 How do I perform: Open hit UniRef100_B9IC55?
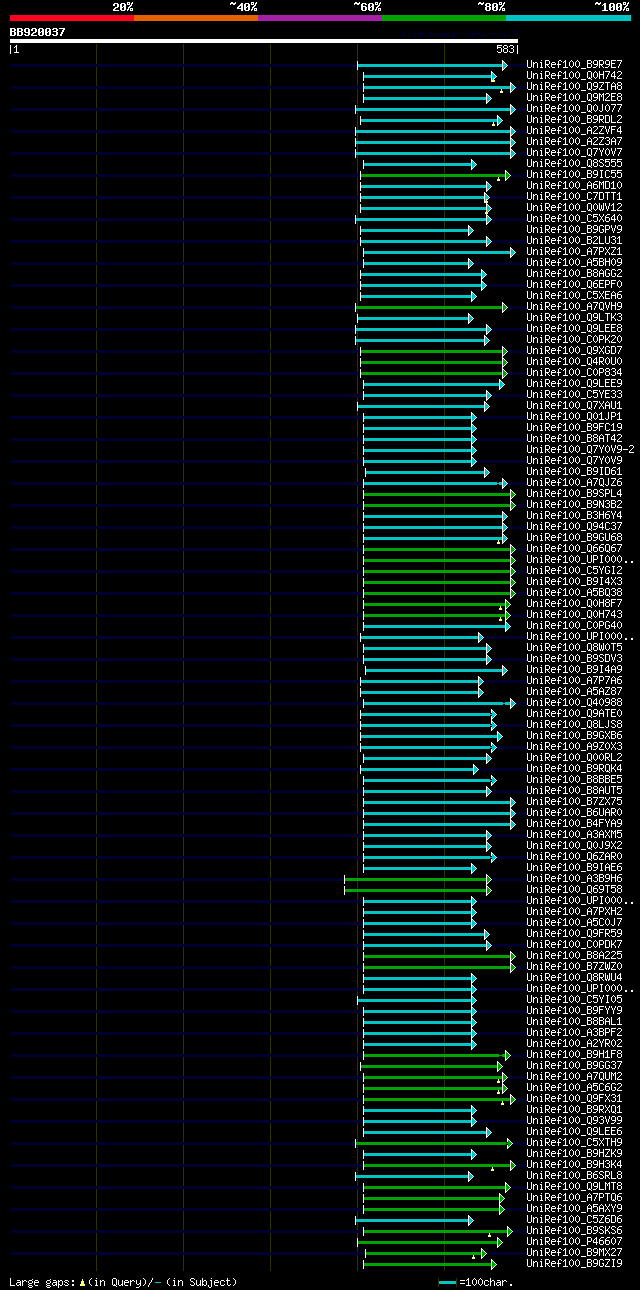(574, 174)
